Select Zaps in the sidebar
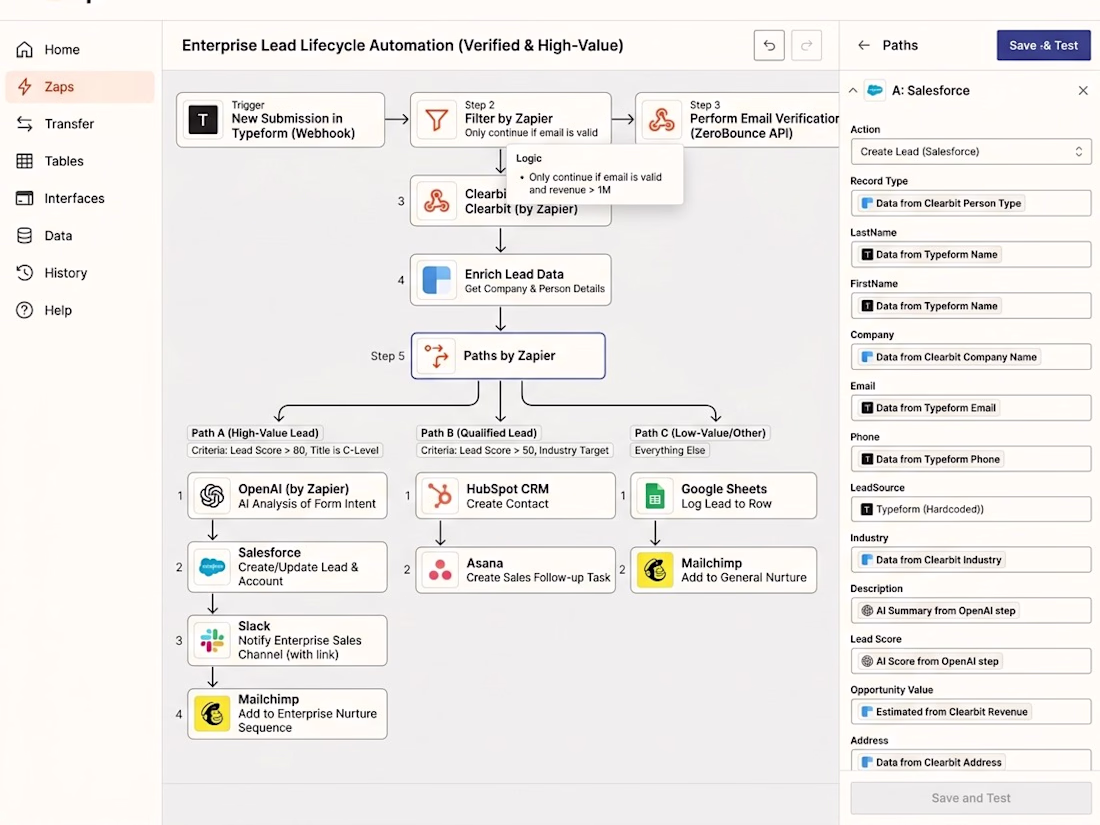1100x825 pixels. point(79,87)
